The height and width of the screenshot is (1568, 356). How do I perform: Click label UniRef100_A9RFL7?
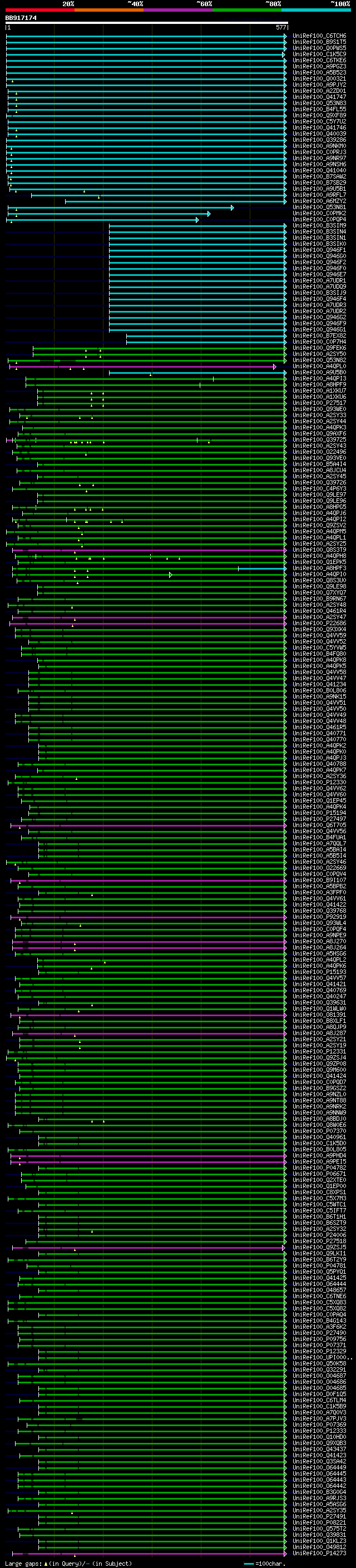[x=319, y=195]
